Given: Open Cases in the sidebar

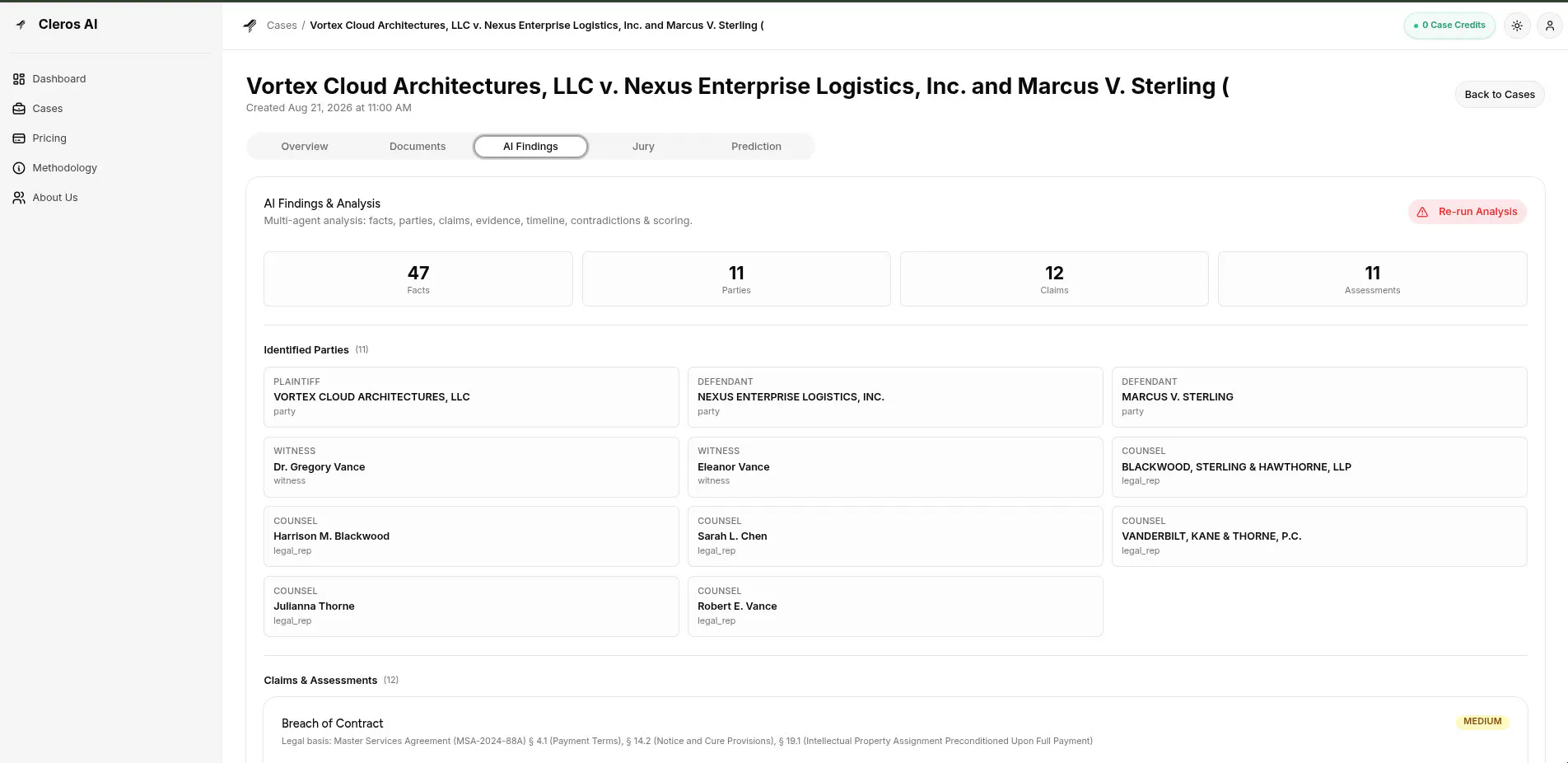Looking at the screenshot, I should pyautogui.click(x=48, y=109).
